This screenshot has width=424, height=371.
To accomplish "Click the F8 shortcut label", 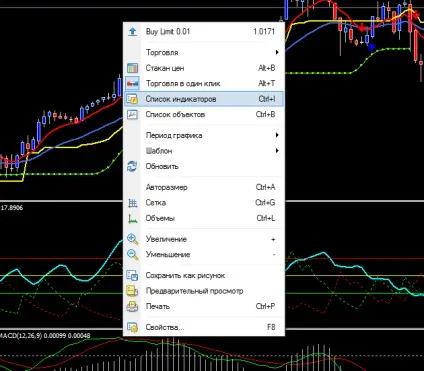I will coord(271,327).
